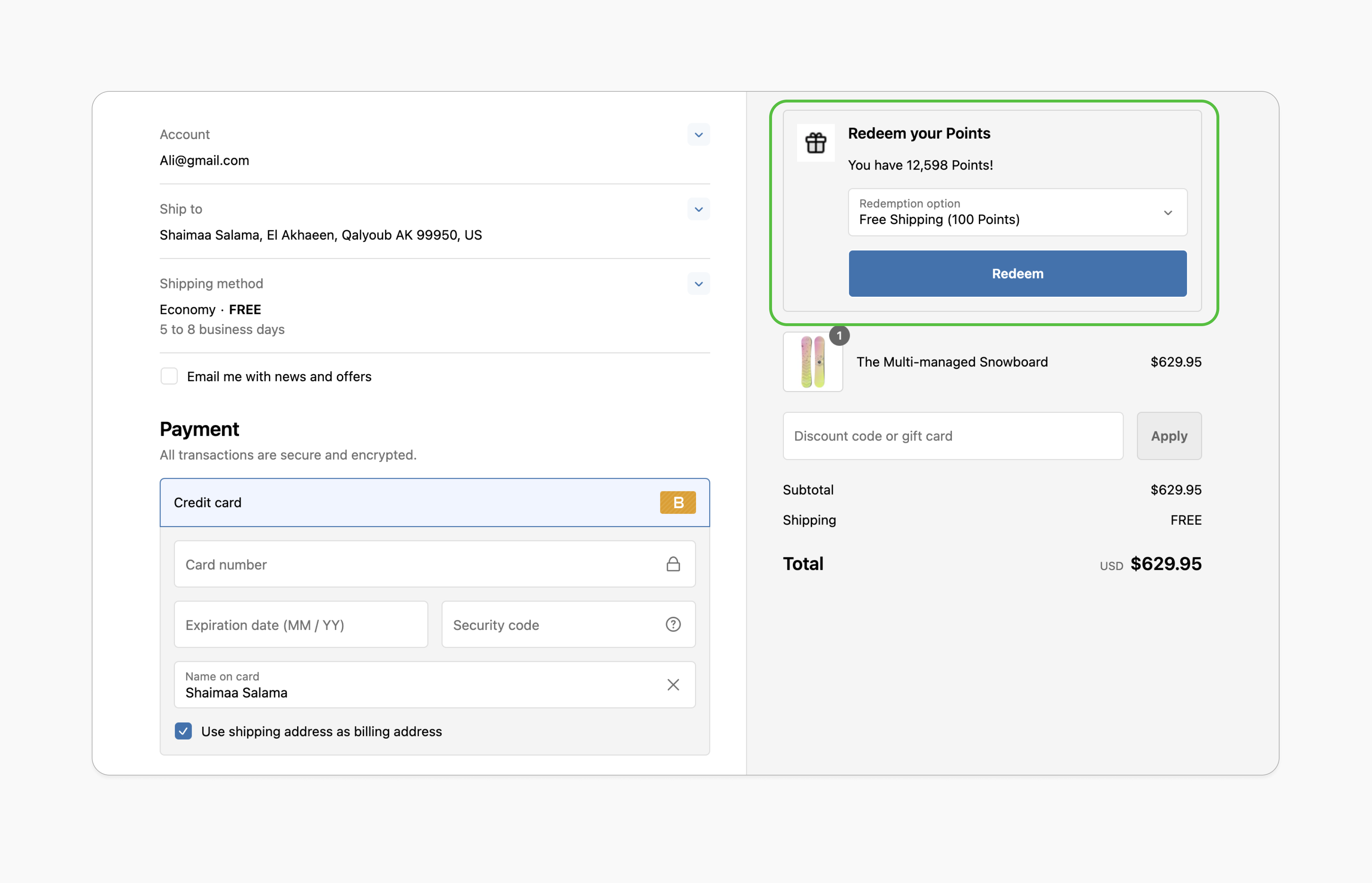This screenshot has height=883, width=1372.
Task: Uncheck Use shipping address as billing address
Action: click(x=184, y=731)
